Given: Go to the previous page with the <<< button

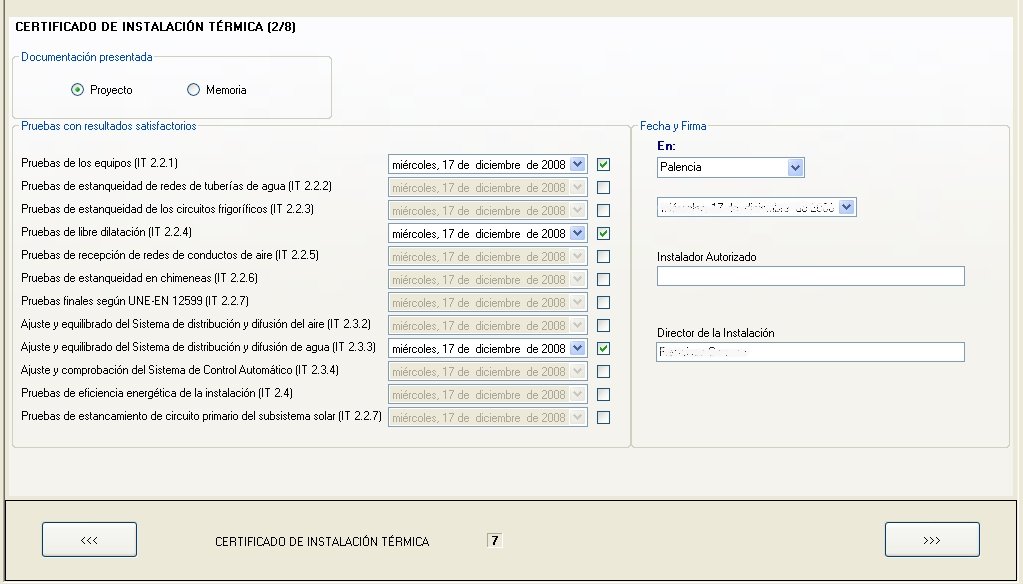Looking at the screenshot, I should tap(89, 540).
